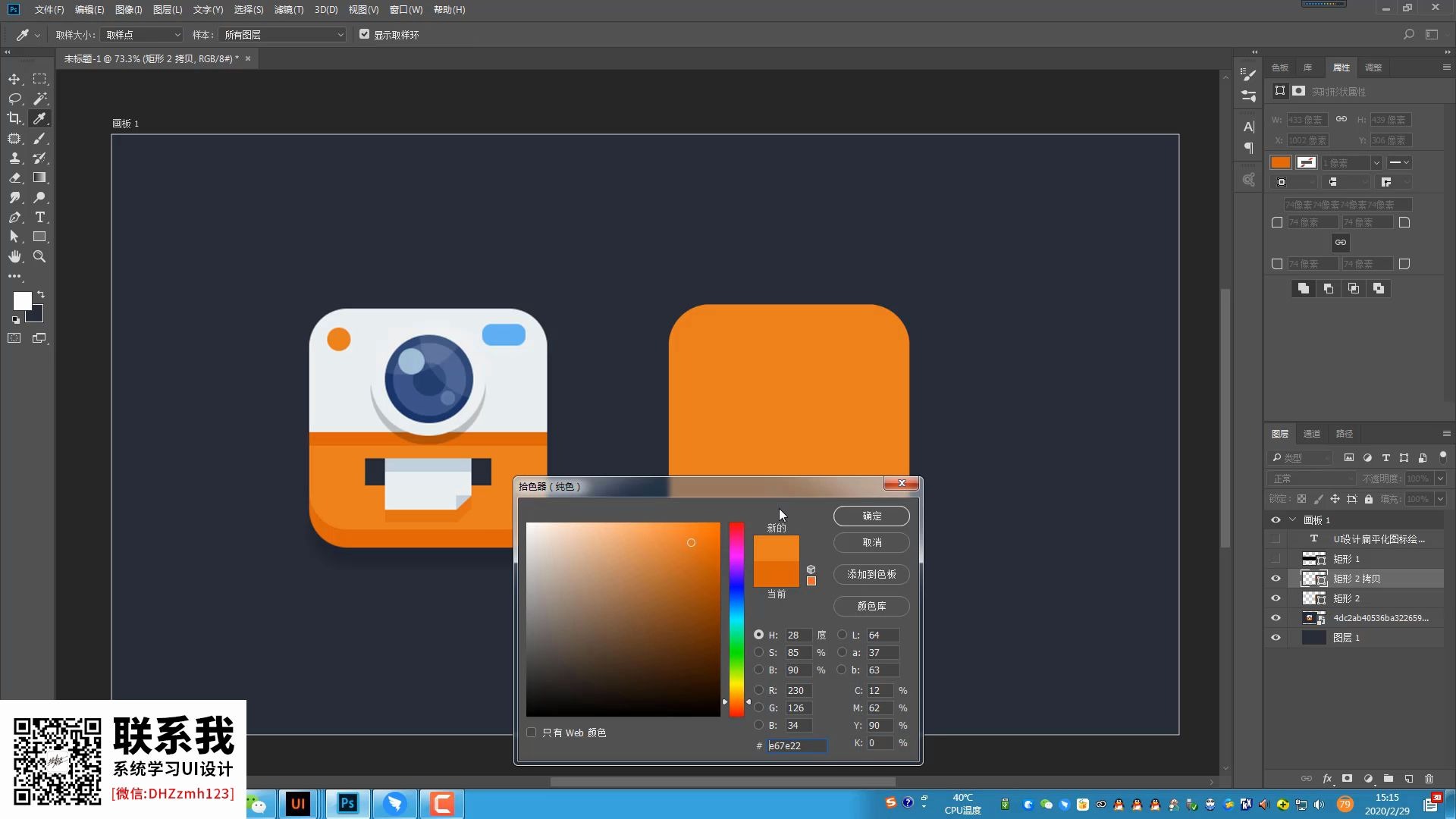Click the delete layer trash icon
This screenshot has height=819, width=1456.
(1429, 779)
